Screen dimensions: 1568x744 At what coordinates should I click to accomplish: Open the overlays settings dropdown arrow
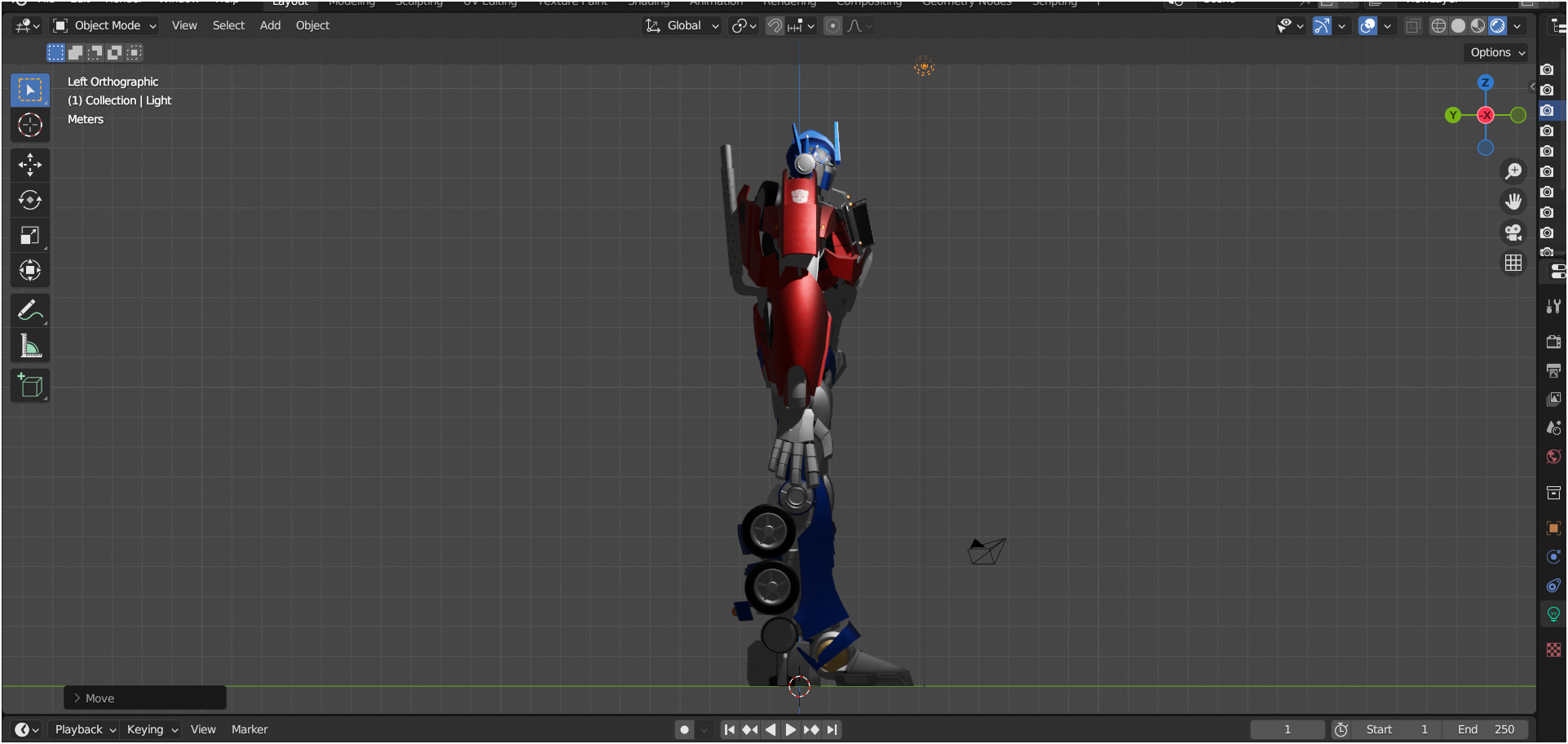coord(1387,26)
